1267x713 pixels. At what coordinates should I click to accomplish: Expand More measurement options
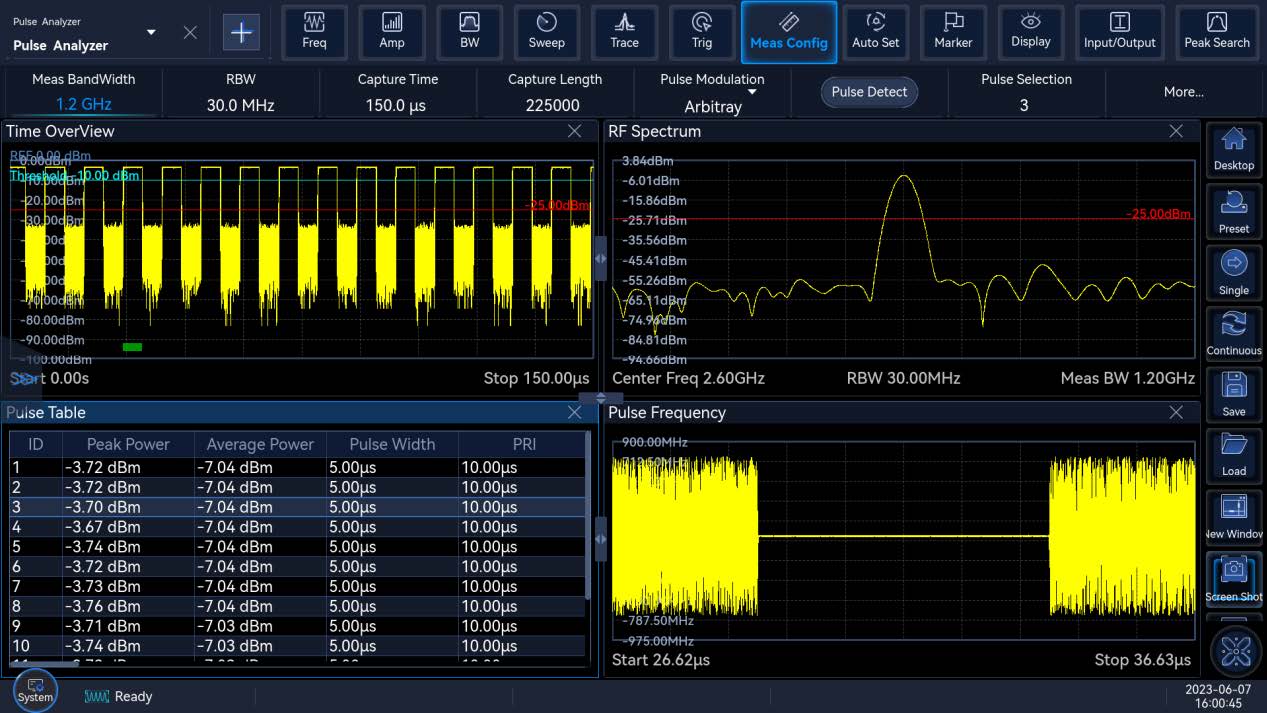(x=1183, y=92)
